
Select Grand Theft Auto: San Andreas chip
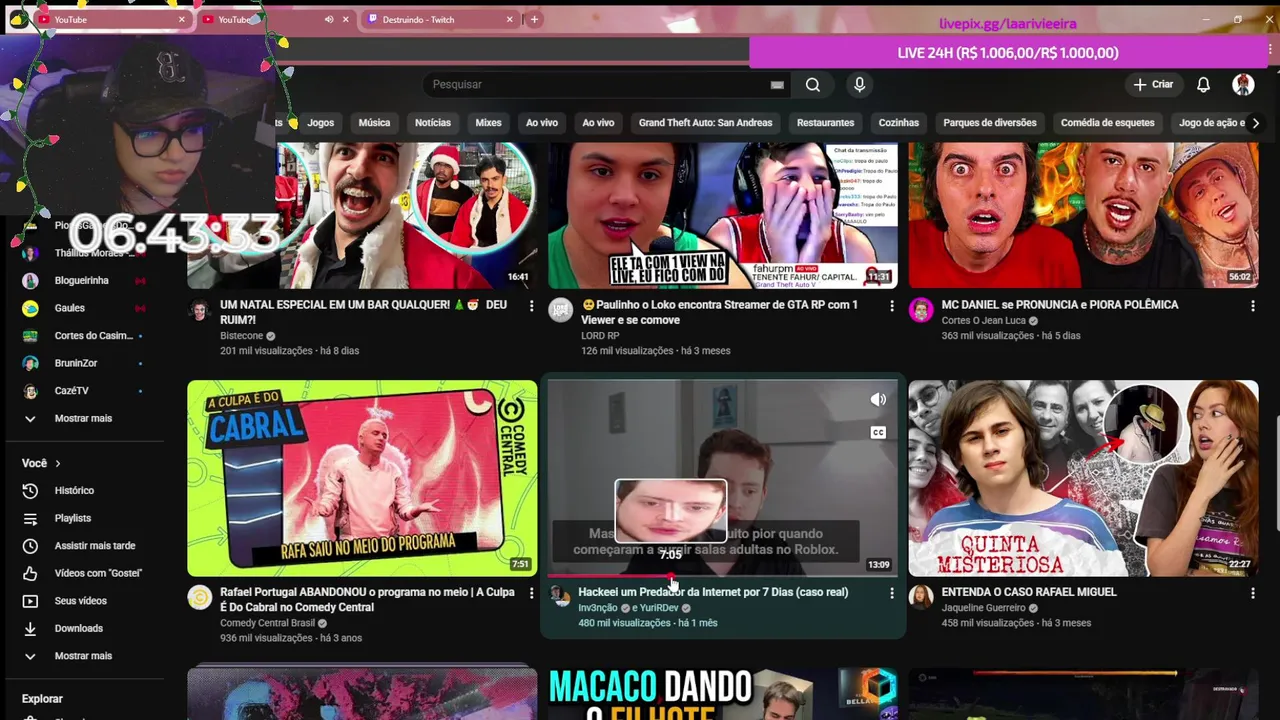pos(705,123)
